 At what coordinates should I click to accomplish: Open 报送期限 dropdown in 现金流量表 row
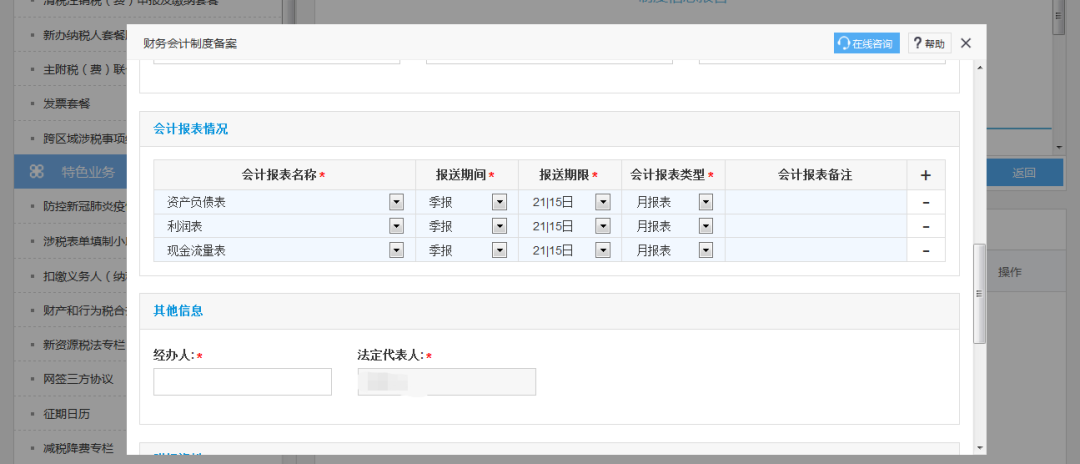click(x=603, y=251)
